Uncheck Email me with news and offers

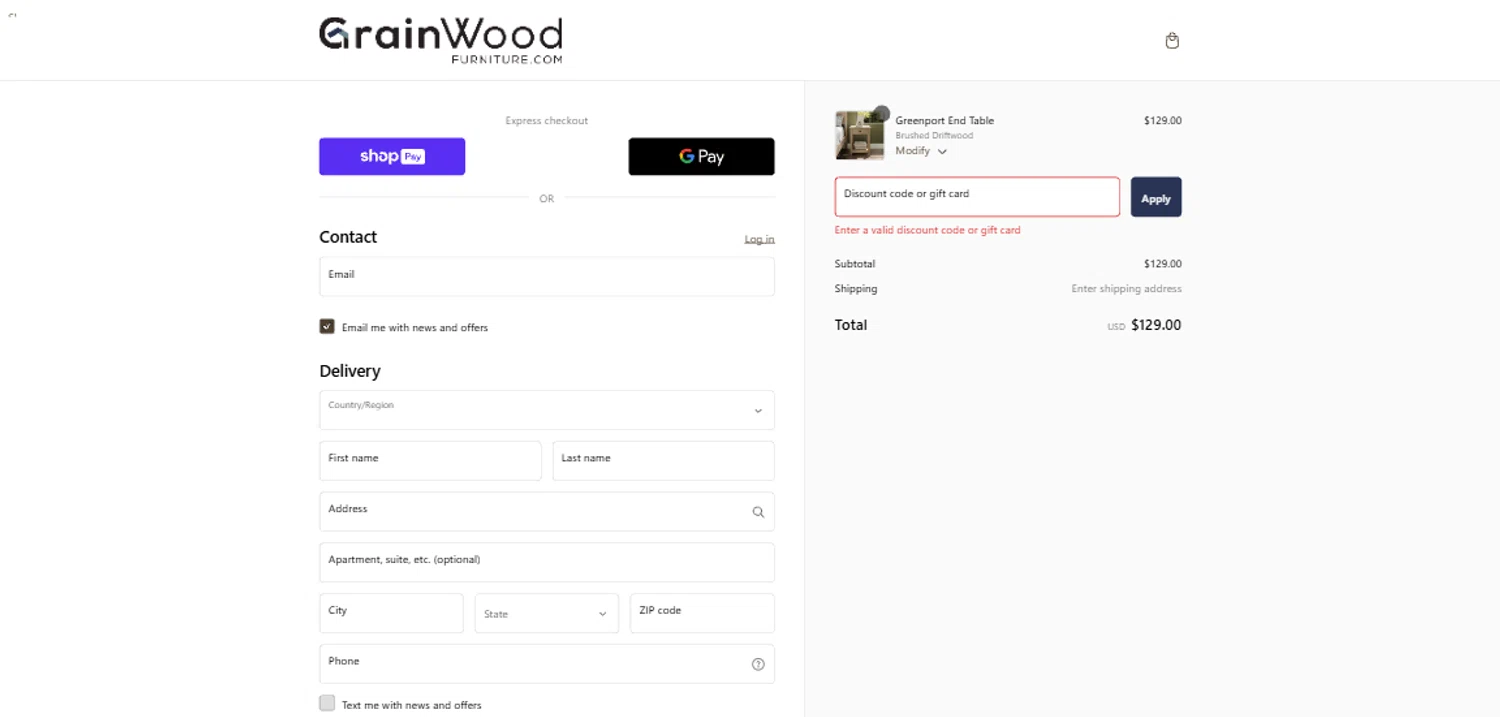coord(327,326)
